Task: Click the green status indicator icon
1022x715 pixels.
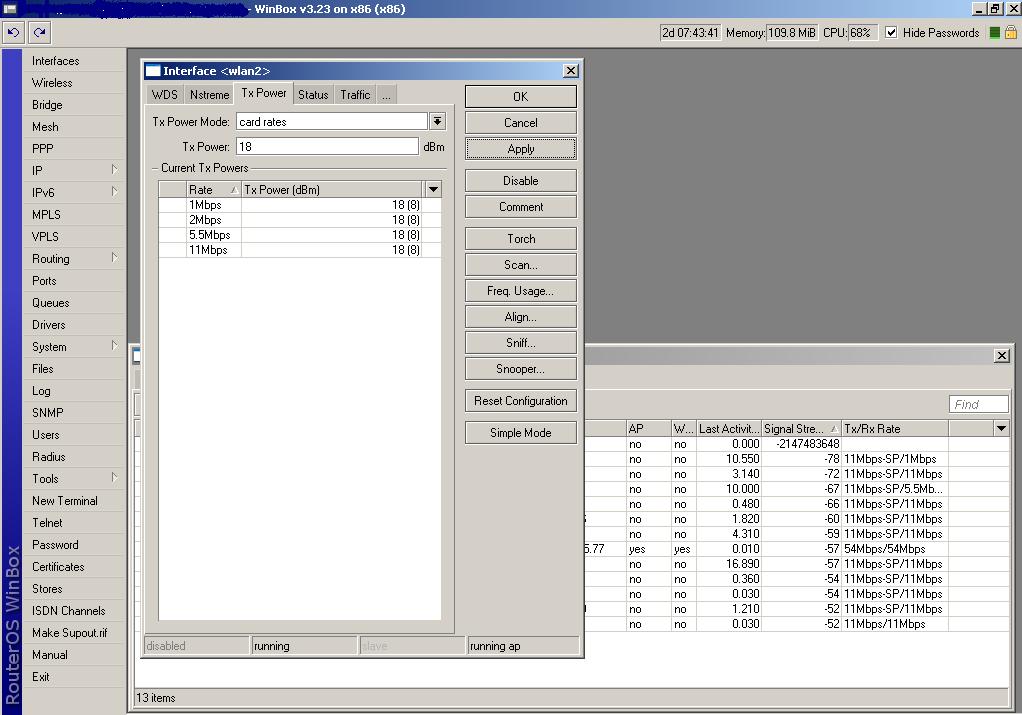Action: 994,32
